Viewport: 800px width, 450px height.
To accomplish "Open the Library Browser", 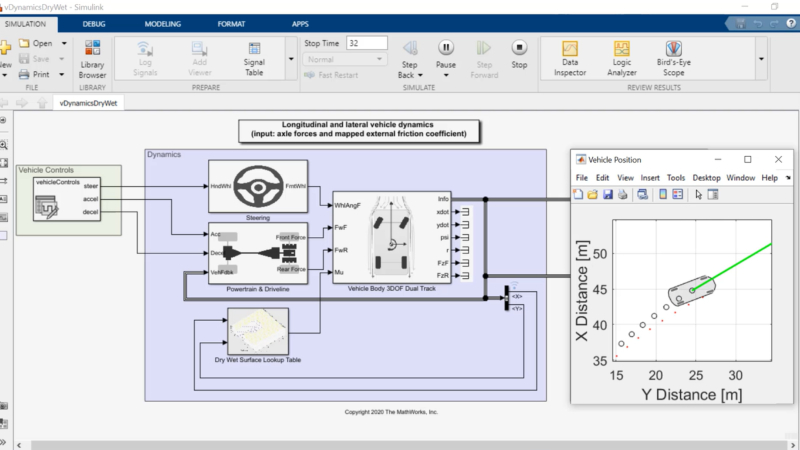I will point(92,59).
